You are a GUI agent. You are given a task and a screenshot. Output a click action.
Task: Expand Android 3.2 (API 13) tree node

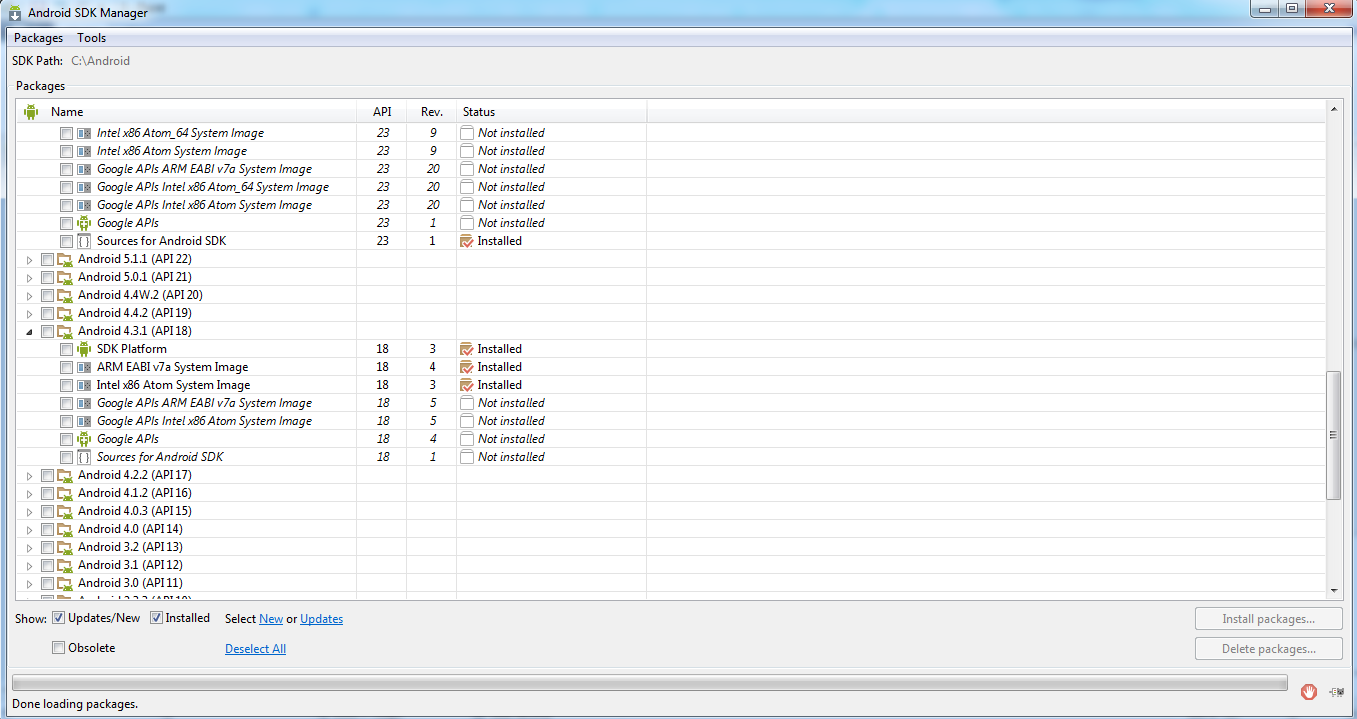coord(29,548)
